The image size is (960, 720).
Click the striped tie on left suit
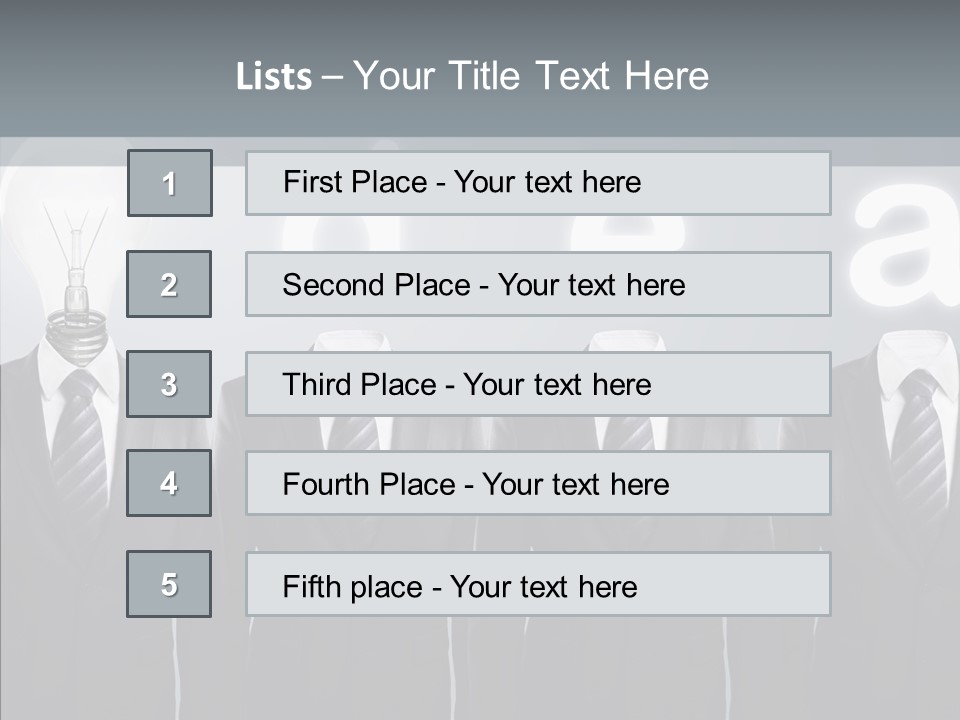click(x=78, y=441)
